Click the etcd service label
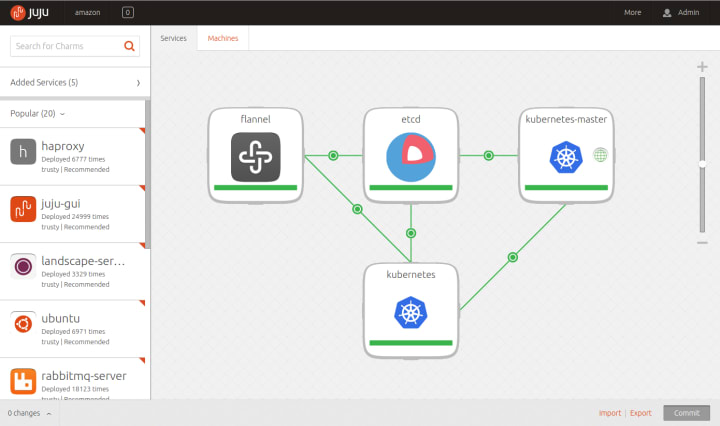Image resolution: width=720 pixels, height=426 pixels. (x=411, y=119)
